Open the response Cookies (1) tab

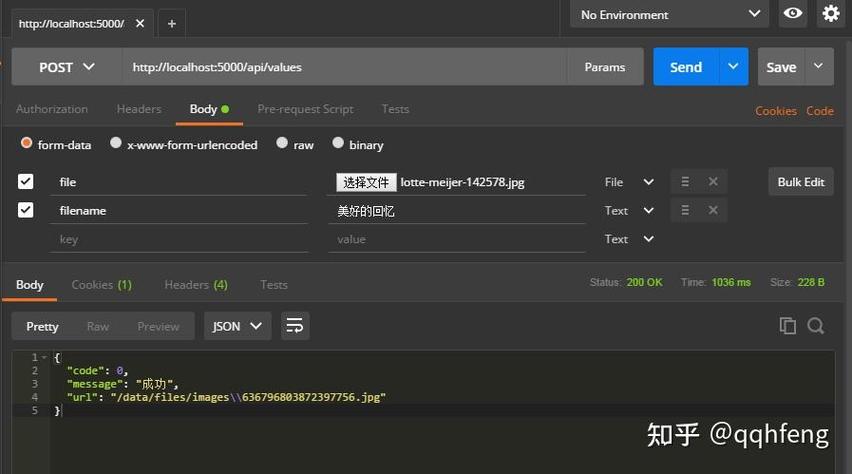(102, 285)
